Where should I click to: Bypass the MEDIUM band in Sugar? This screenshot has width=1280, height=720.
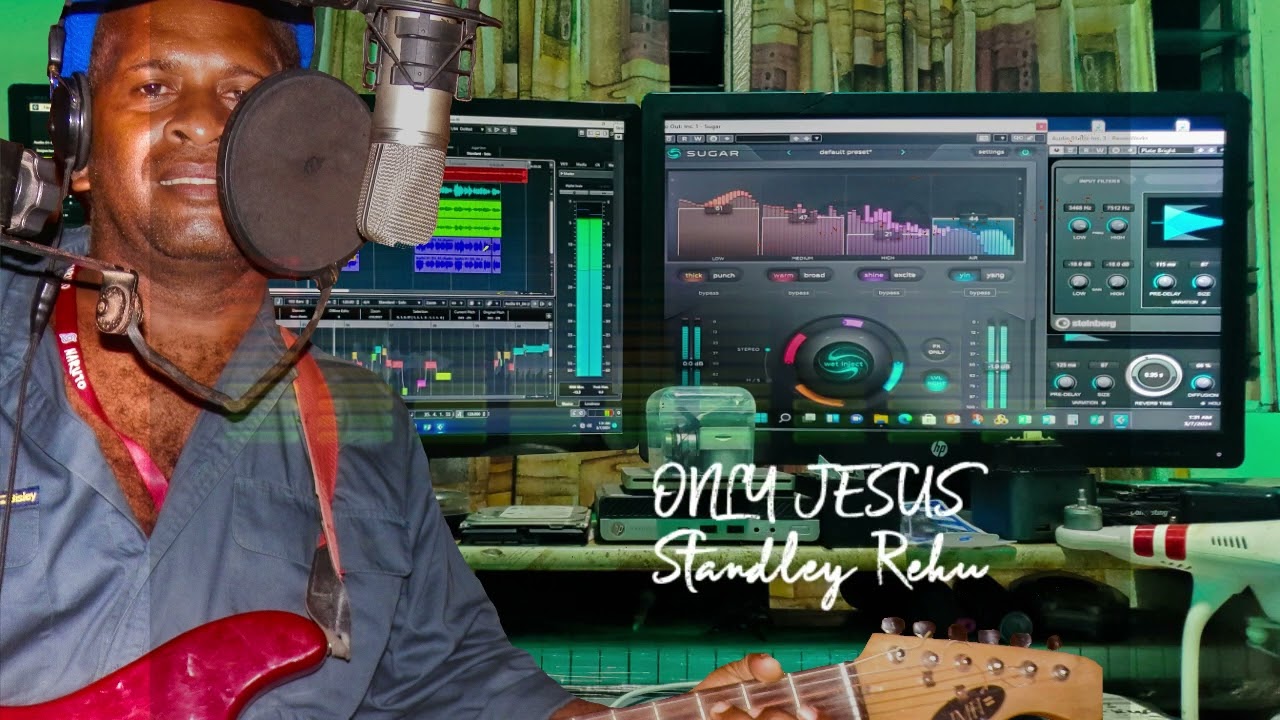(x=798, y=293)
